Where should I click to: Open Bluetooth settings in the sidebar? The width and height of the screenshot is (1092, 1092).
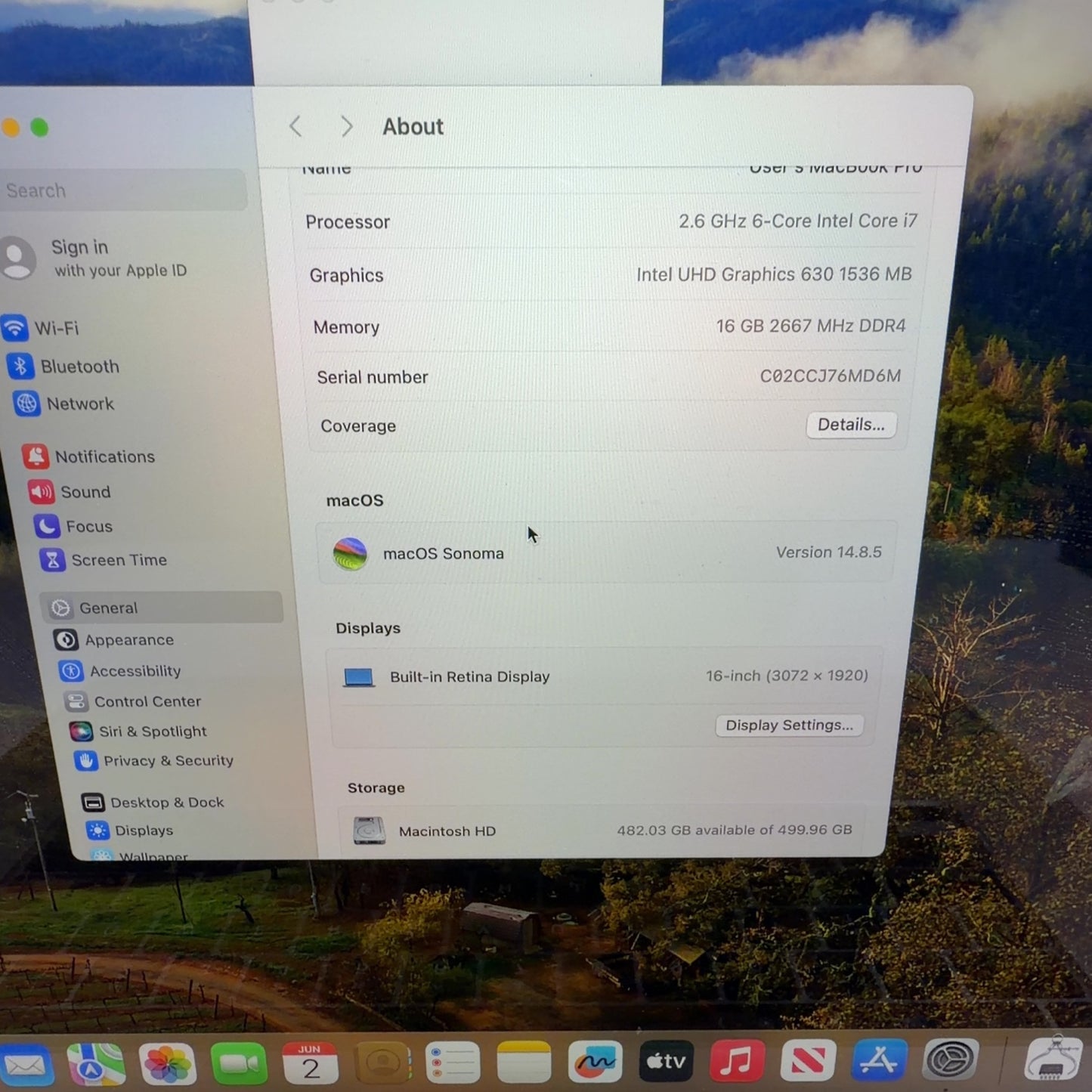coord(63,367)
